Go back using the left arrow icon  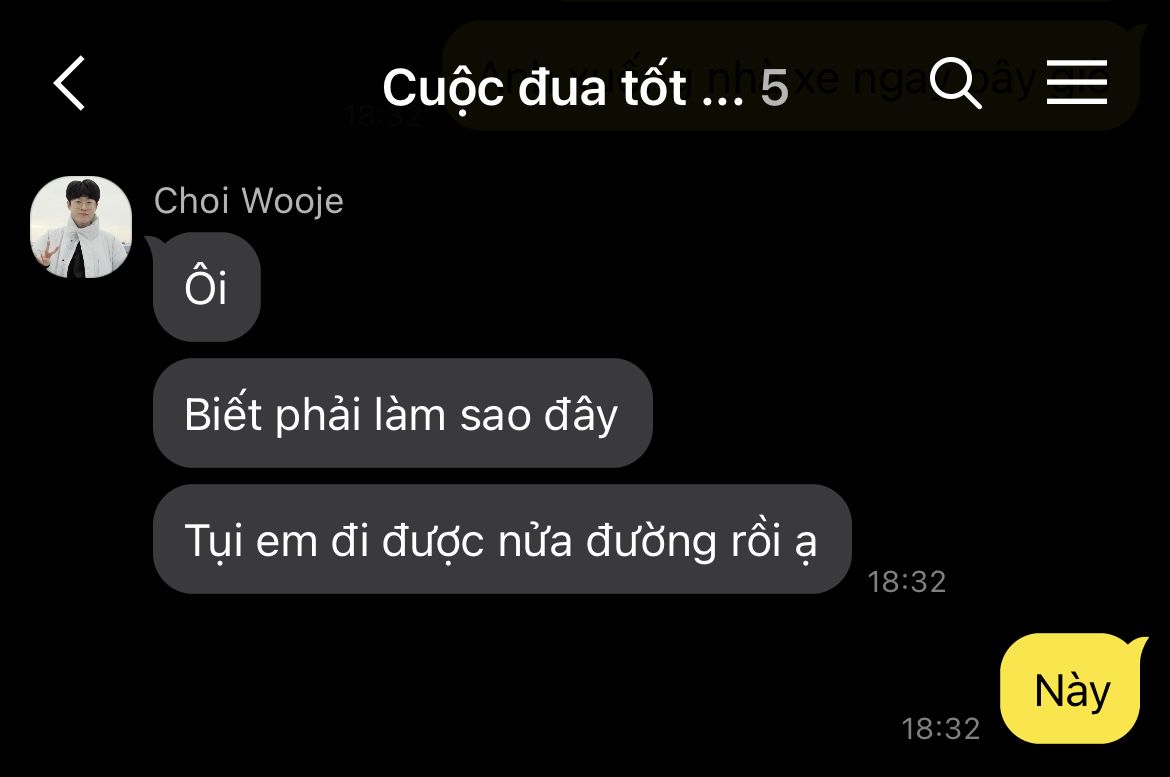(x=69, y=84)
